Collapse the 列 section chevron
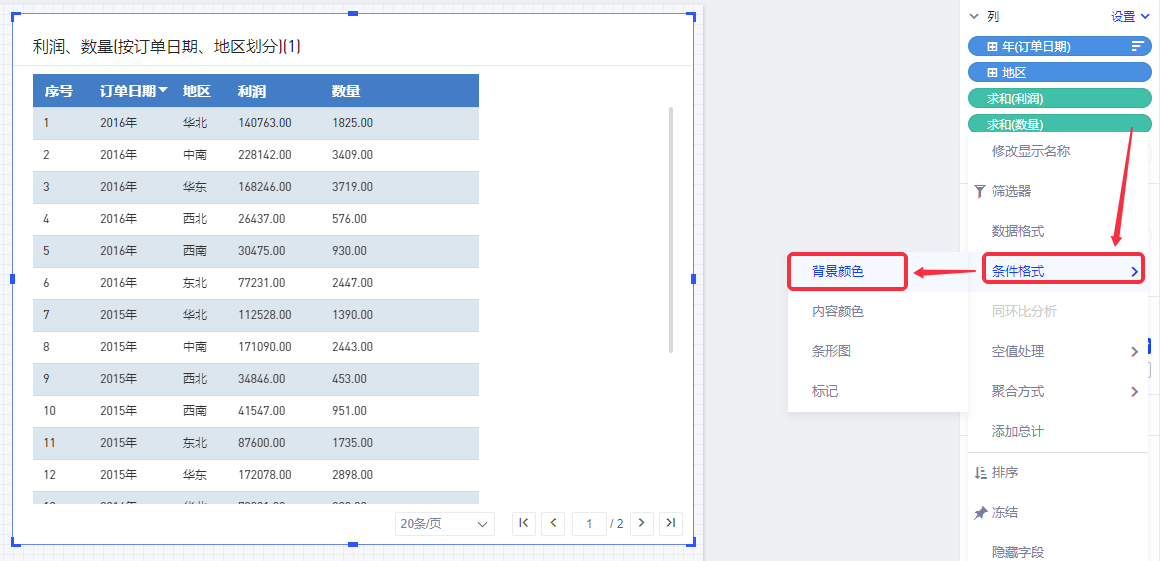This screenshot has height=561, width=1160. [x=973, y=17]
